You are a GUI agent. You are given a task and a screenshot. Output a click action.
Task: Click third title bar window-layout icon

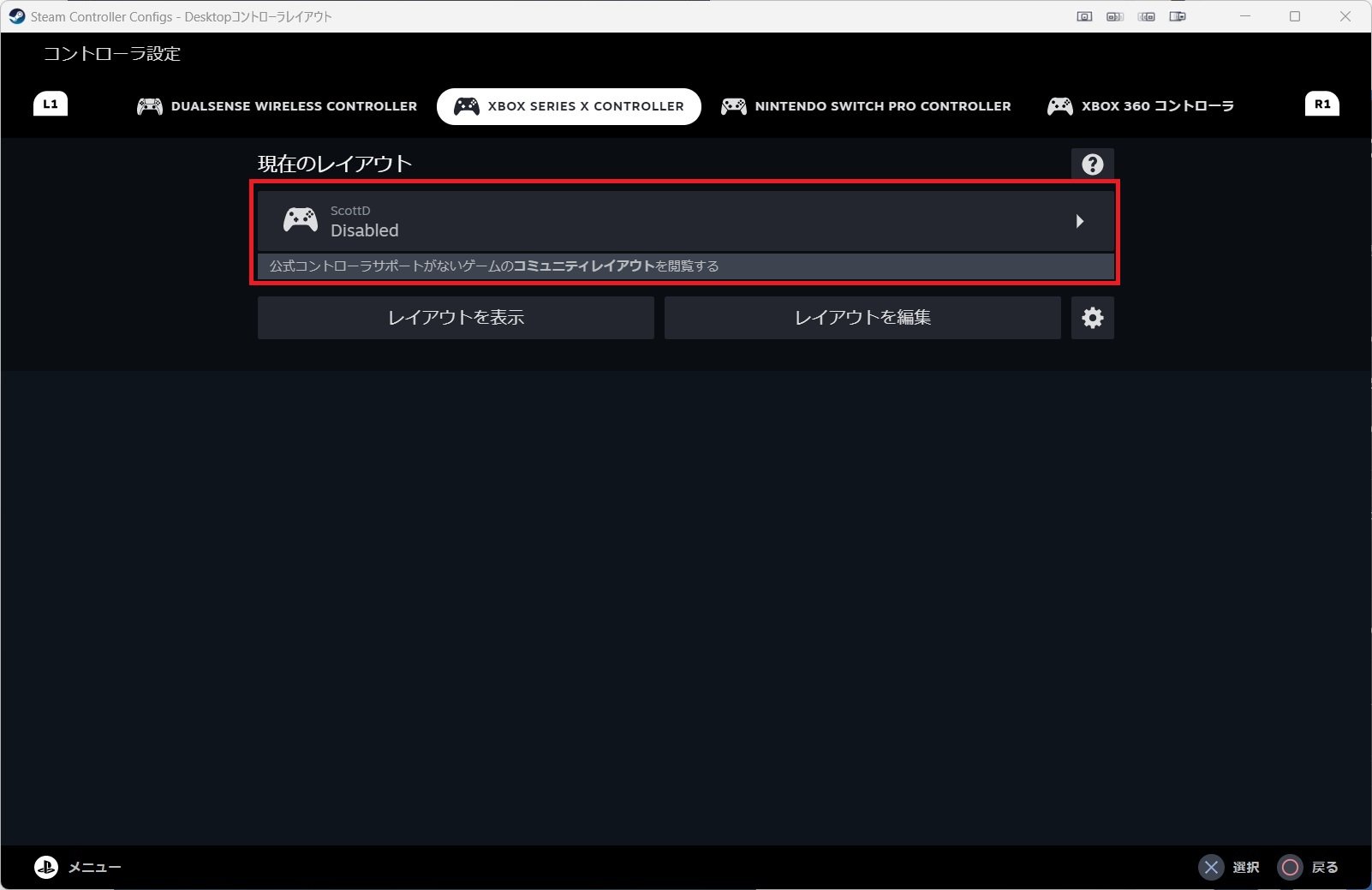[x=1147, y=16]
